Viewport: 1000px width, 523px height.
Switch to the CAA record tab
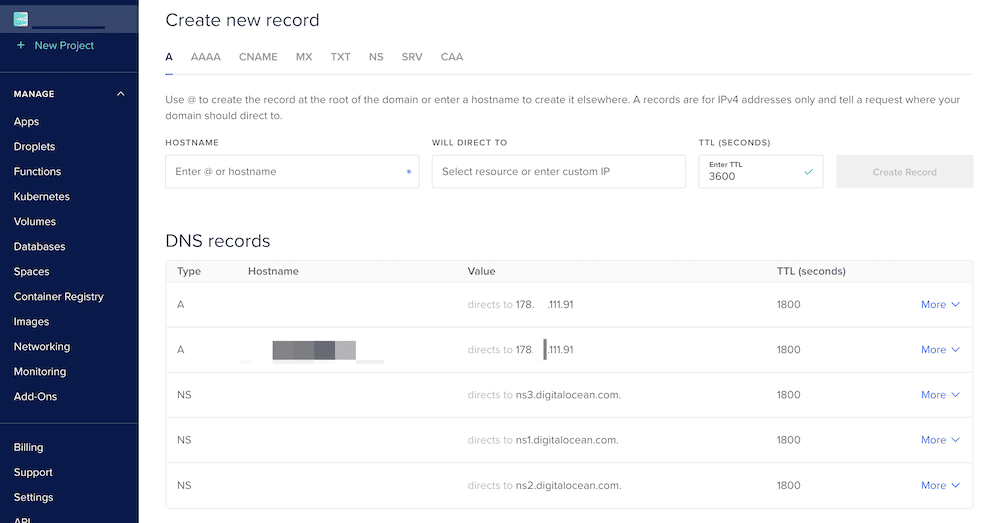point(452,57)
